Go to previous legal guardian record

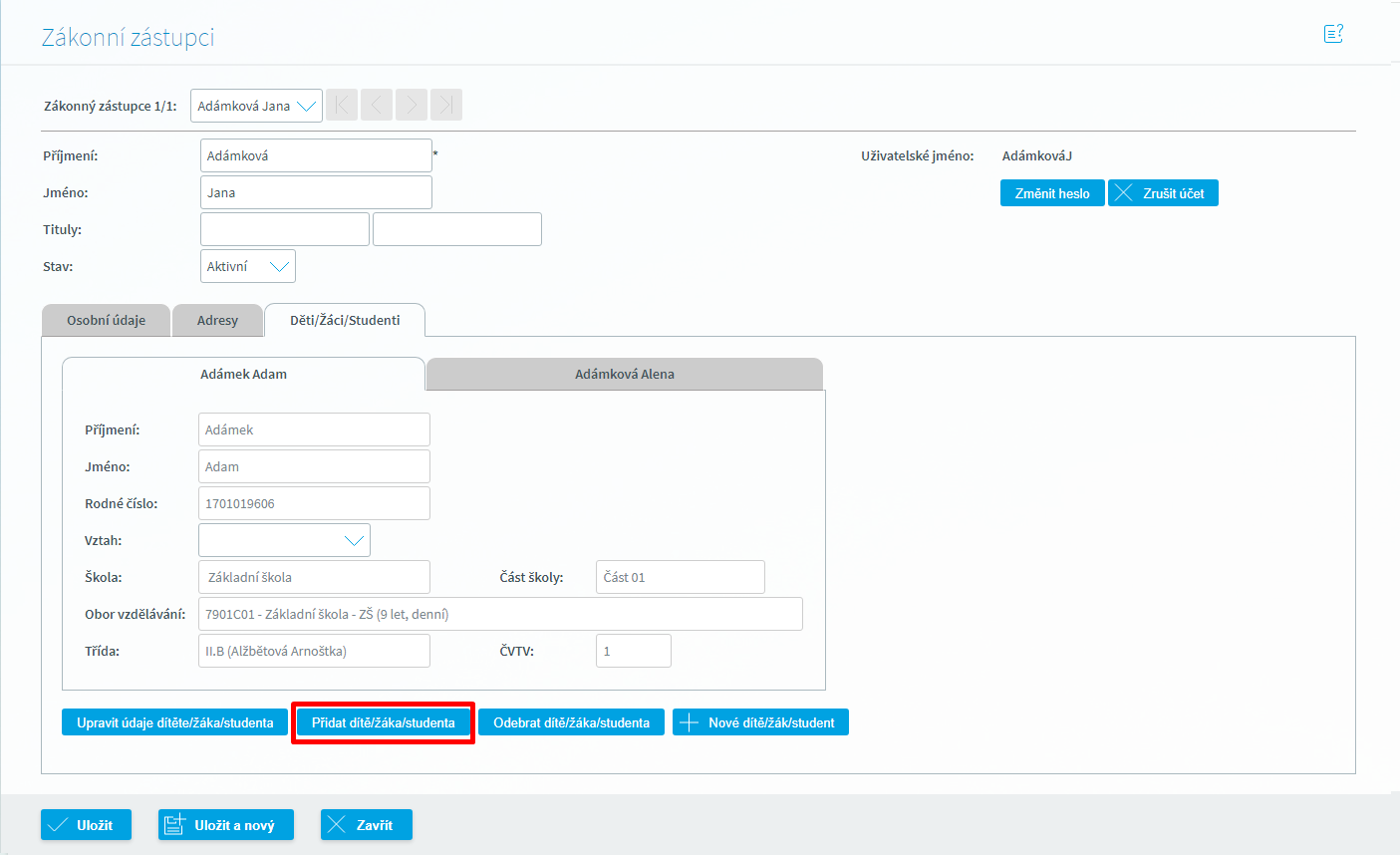coord(377,106)
